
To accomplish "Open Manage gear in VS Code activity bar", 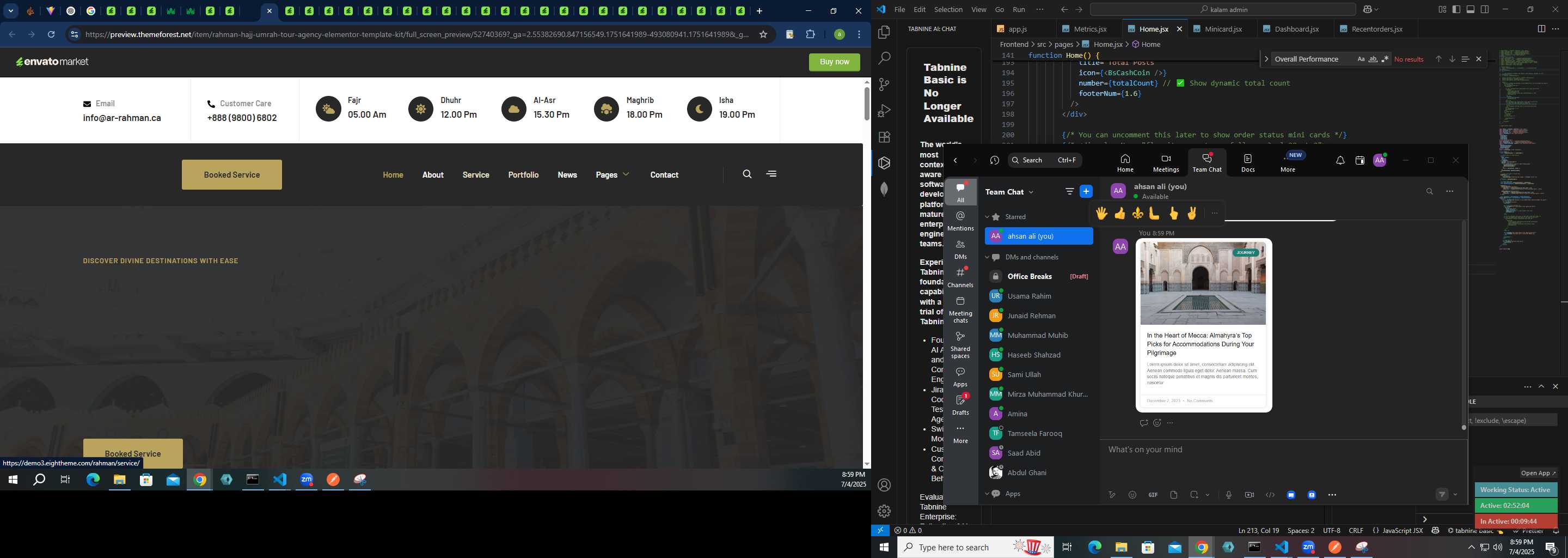I will (x=884, y=511).
